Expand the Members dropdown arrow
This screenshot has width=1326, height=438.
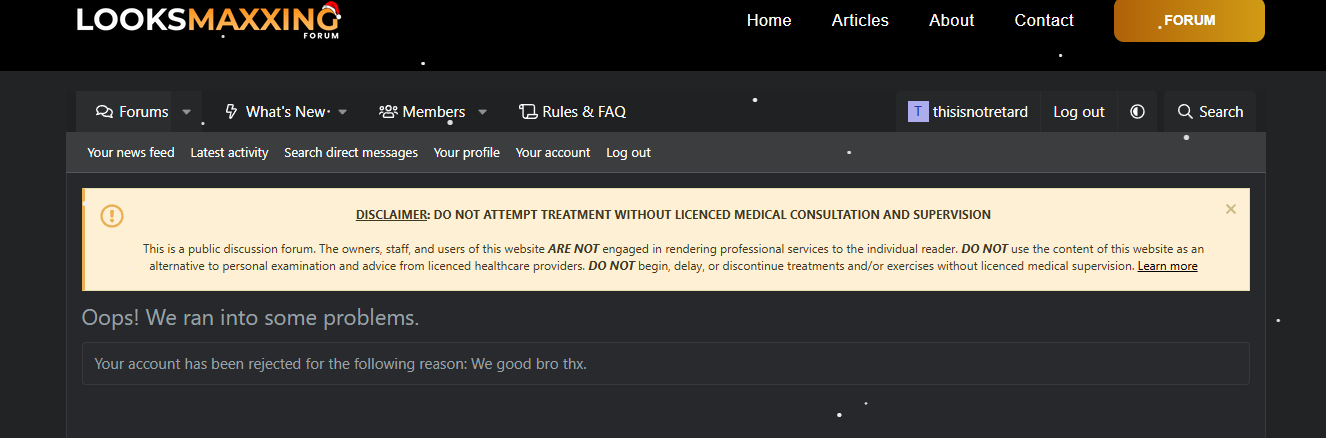coord(482,112)
